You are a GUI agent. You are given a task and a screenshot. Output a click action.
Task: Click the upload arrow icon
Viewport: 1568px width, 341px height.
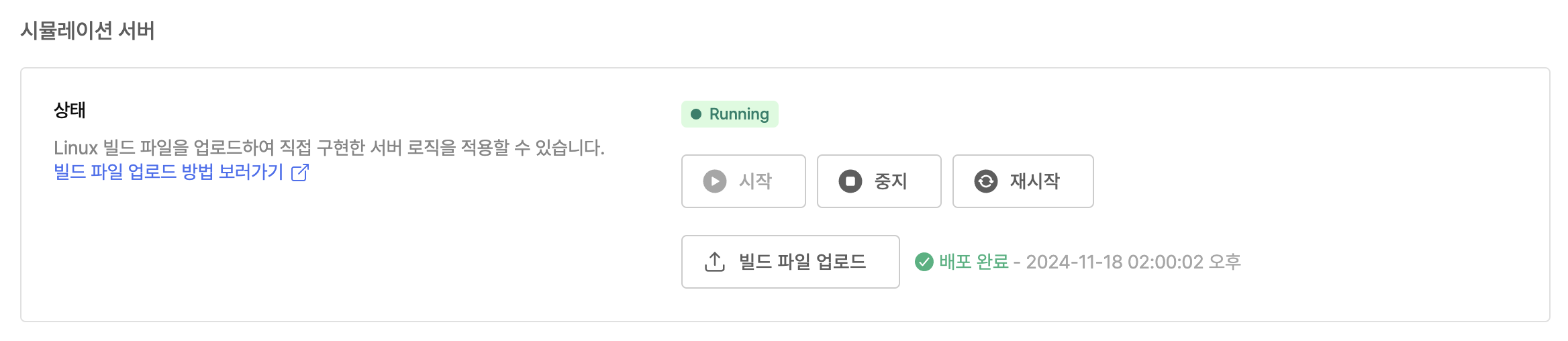point(715,262)
